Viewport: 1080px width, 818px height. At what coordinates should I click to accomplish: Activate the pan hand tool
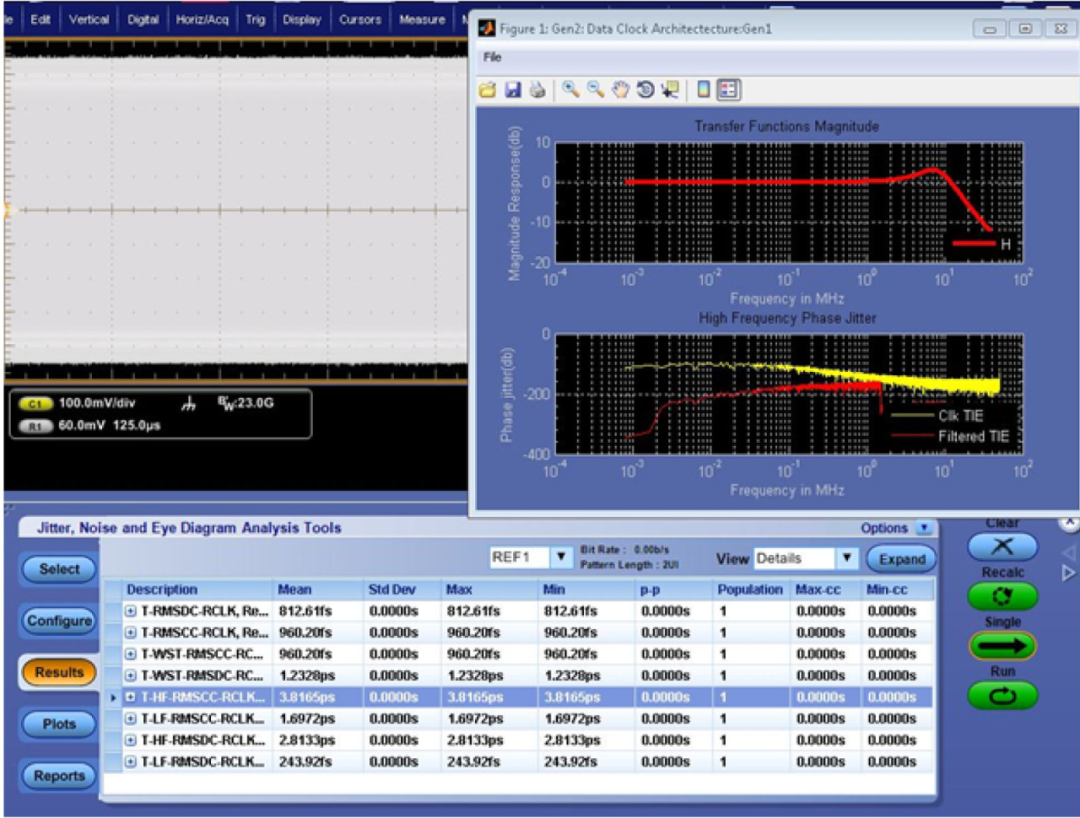click(621, 90)
